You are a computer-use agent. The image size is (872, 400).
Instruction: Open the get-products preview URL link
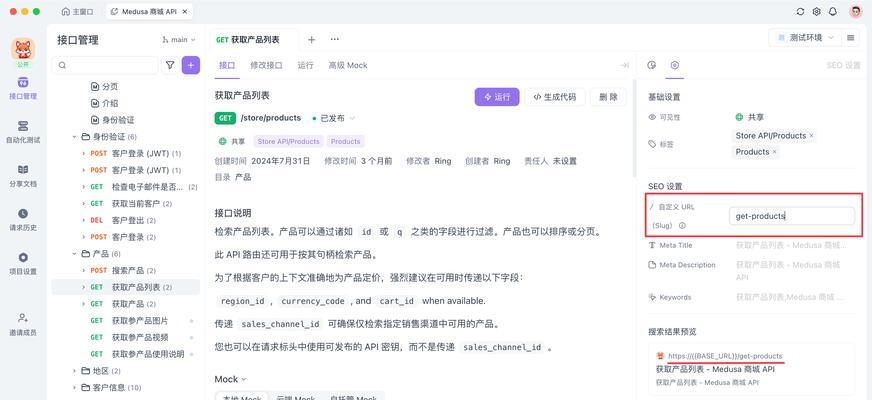[725, 356]
